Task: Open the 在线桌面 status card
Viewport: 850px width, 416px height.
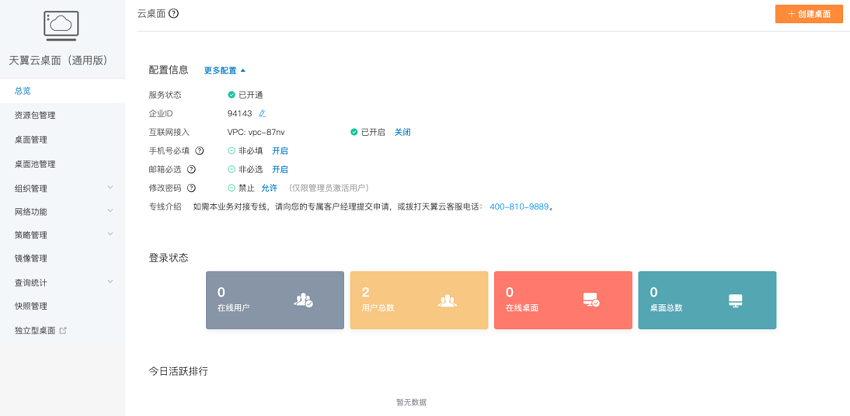Action: [563, 300]
